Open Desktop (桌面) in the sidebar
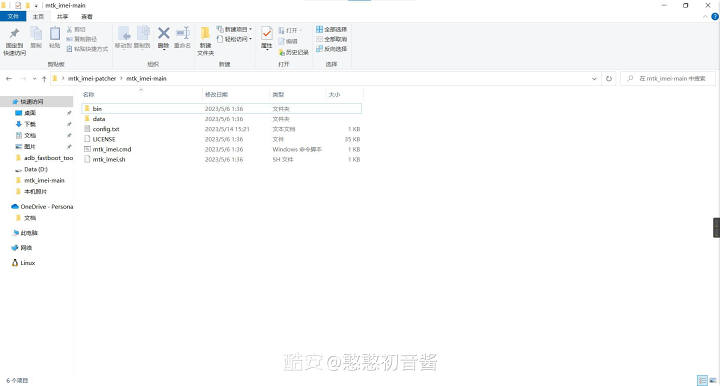Image resolution: width=720 pixels, height=386 pixels. [x=30, y=113]
